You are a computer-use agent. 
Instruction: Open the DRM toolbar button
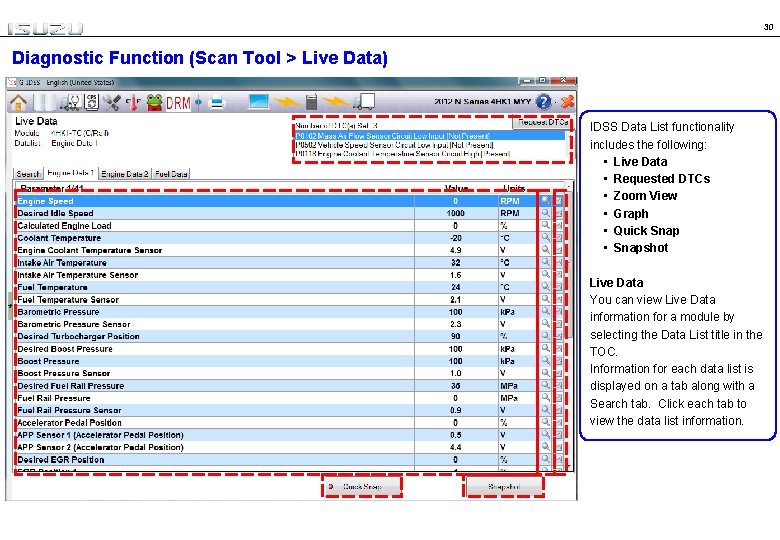click(178, 103)
